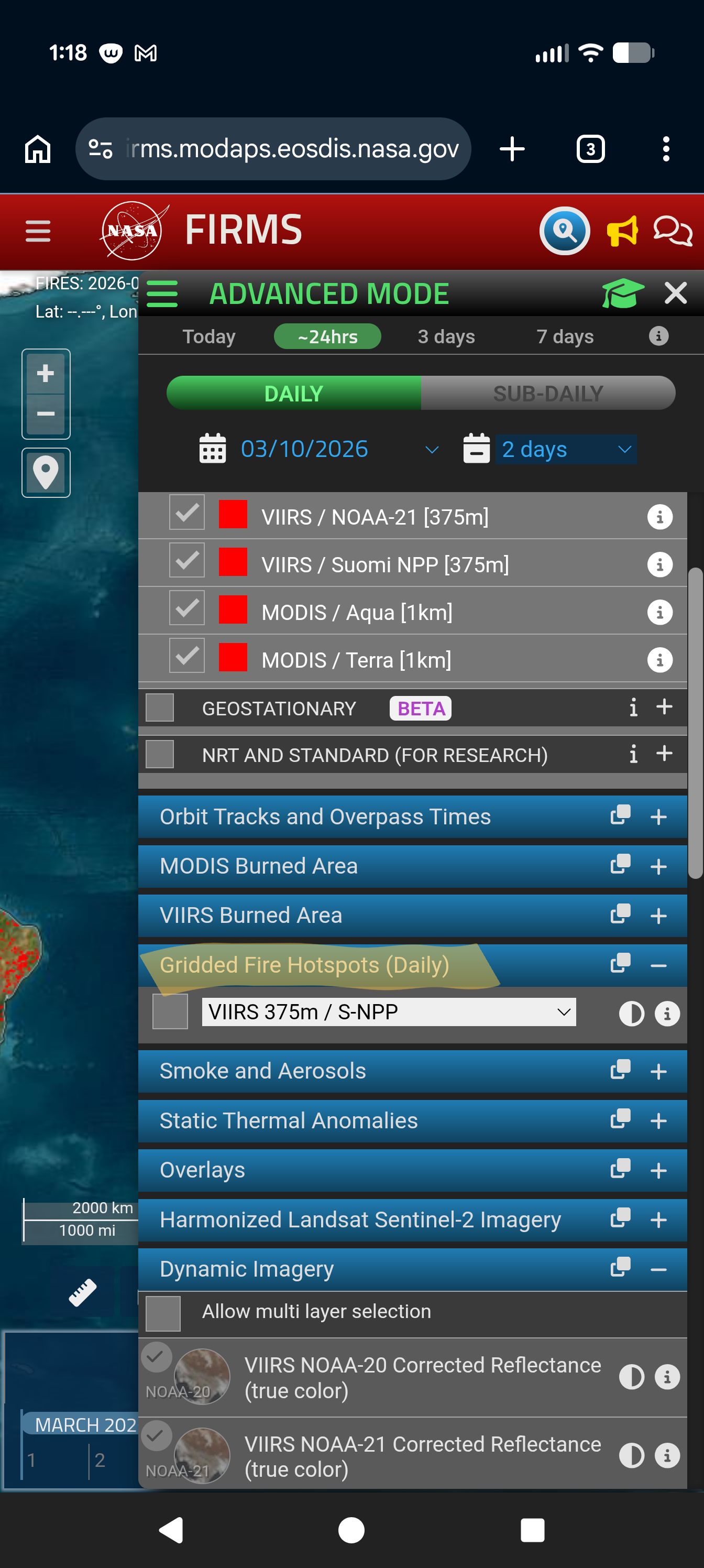Show info for Gridded Fire Hotspots layer
This screenshot has height=1568, width=704.
[667, 1014]
